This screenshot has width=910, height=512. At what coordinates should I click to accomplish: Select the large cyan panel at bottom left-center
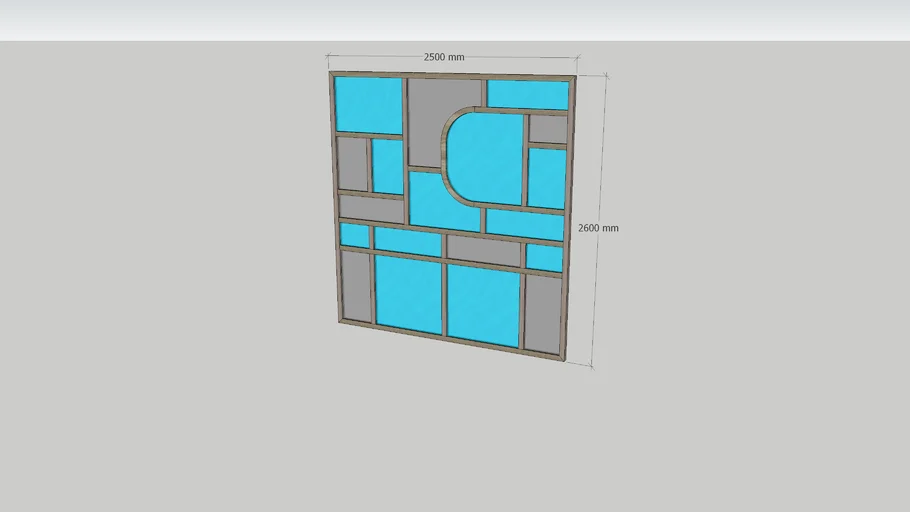408,292
